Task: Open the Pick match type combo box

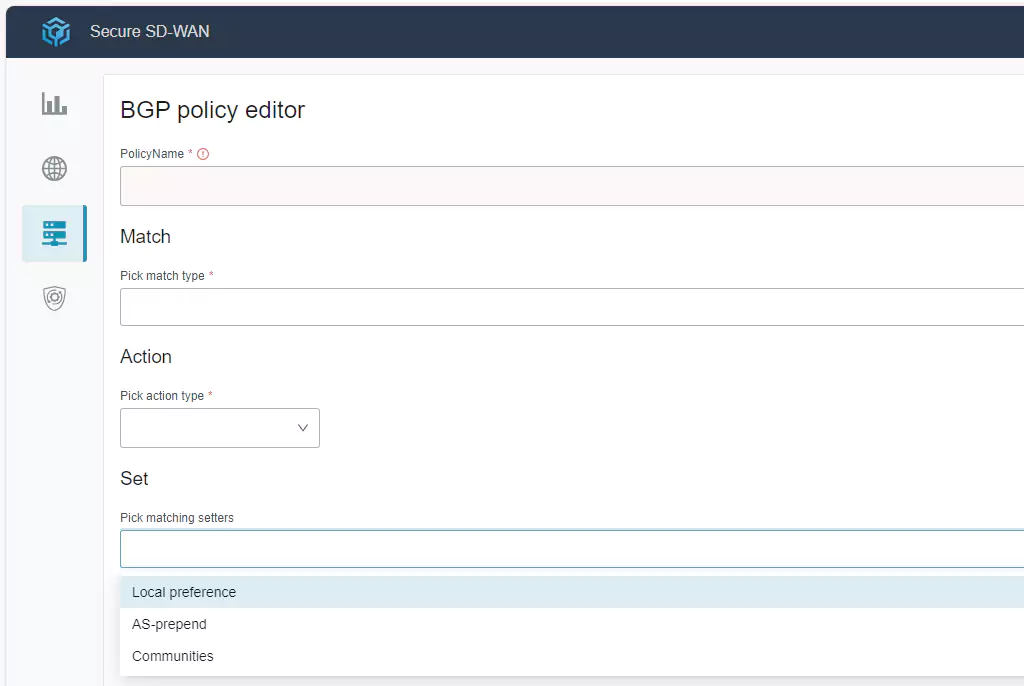Action: coord(571,307)
